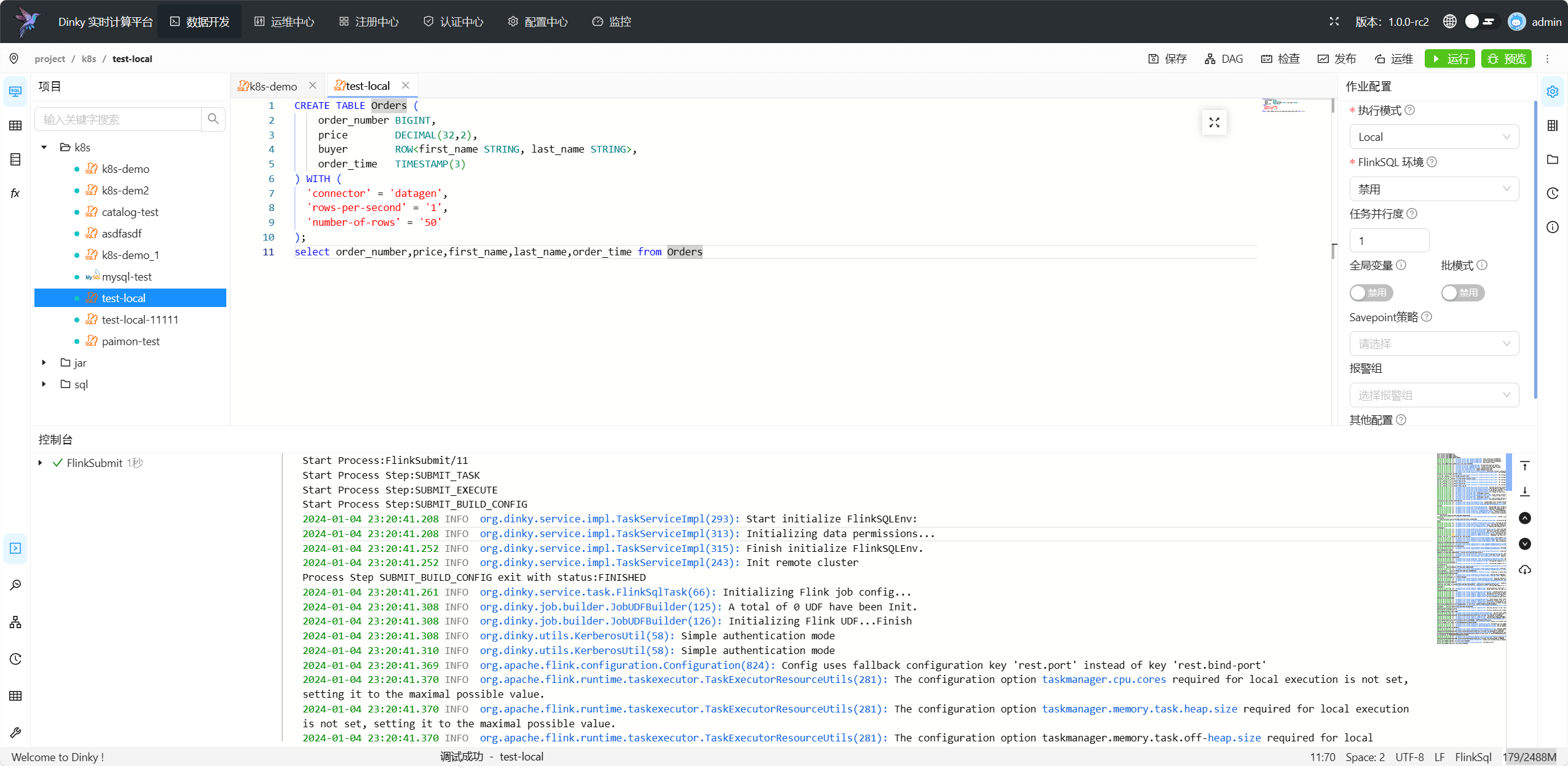This screenshot has width=1568, height=766.
Task: Click the search magnifier in project panel
Action: point(213,119)
